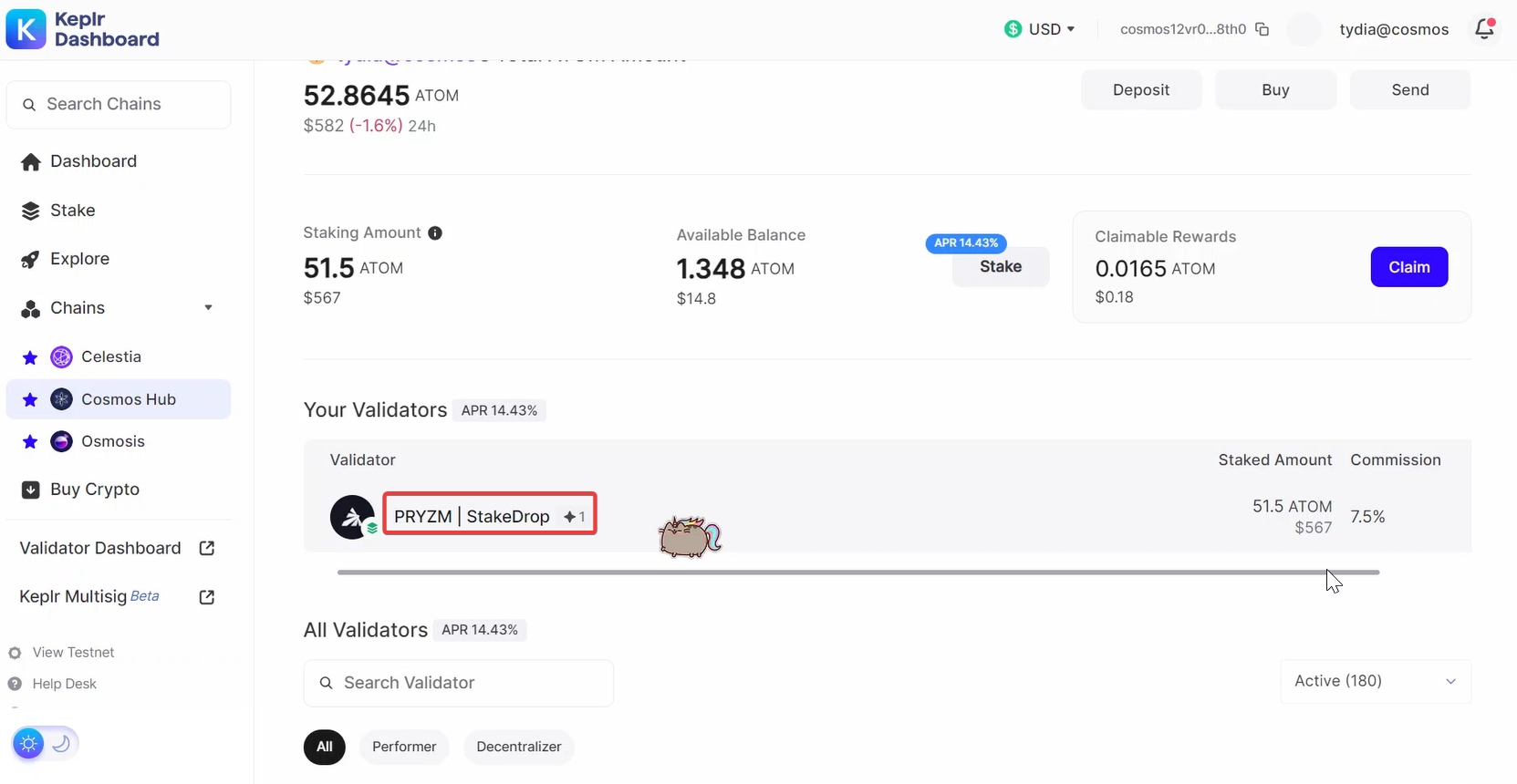1517x784 pixels.
Task: Copy the cosmos wallet address
Action: (x=1262, y=29)
